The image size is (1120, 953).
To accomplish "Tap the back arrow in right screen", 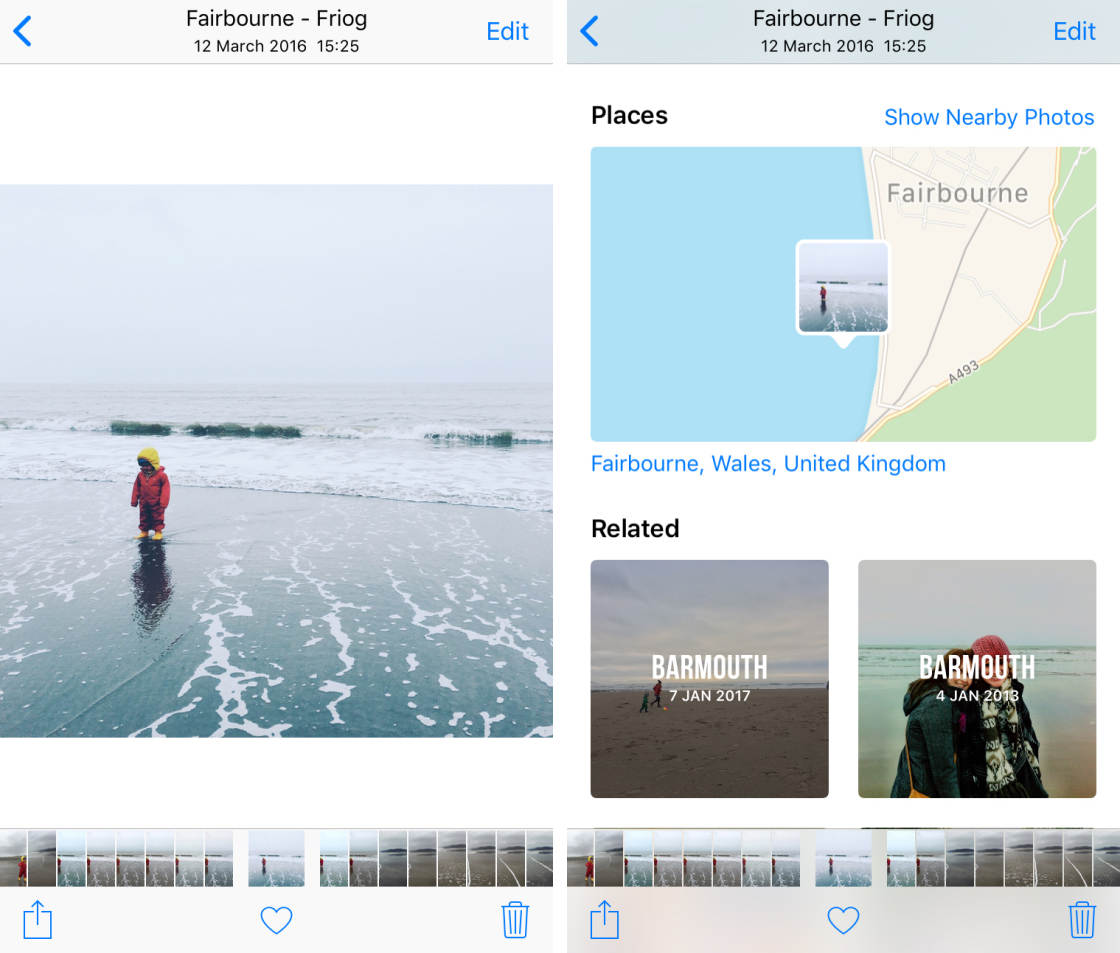I will [x=589, y=31].
